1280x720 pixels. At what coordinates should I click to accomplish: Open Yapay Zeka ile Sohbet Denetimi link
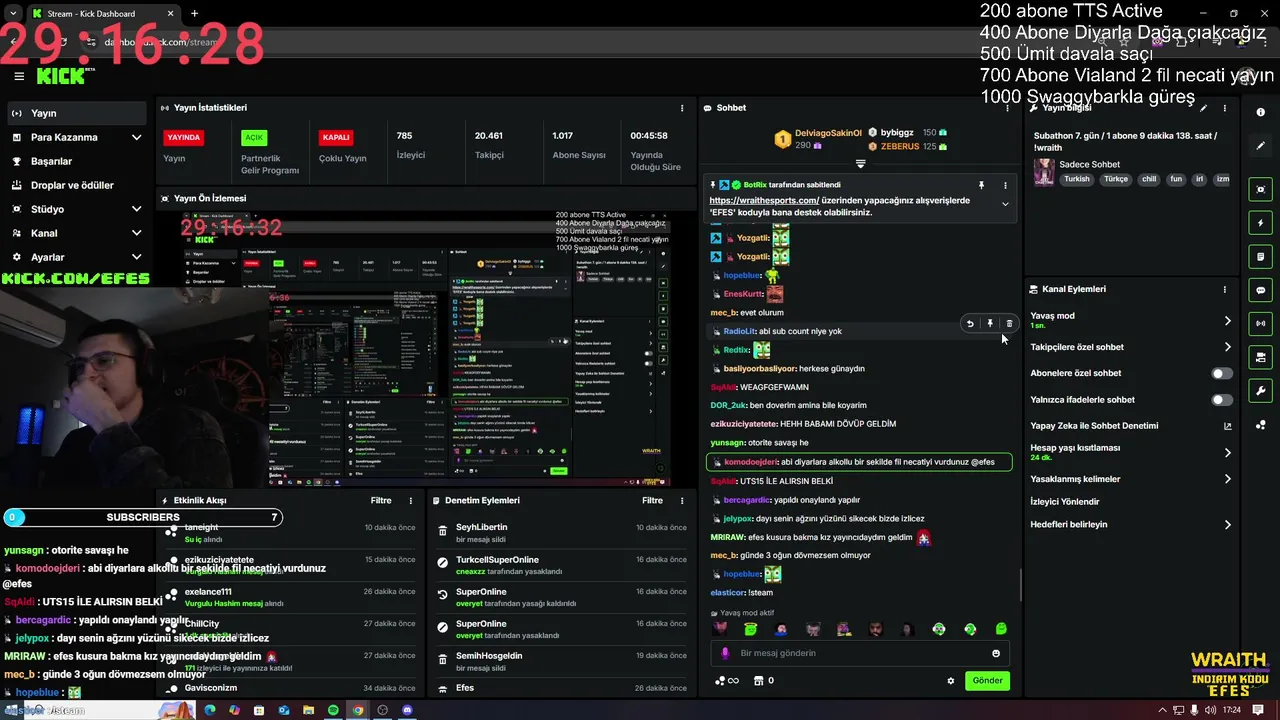(1227, 426)
